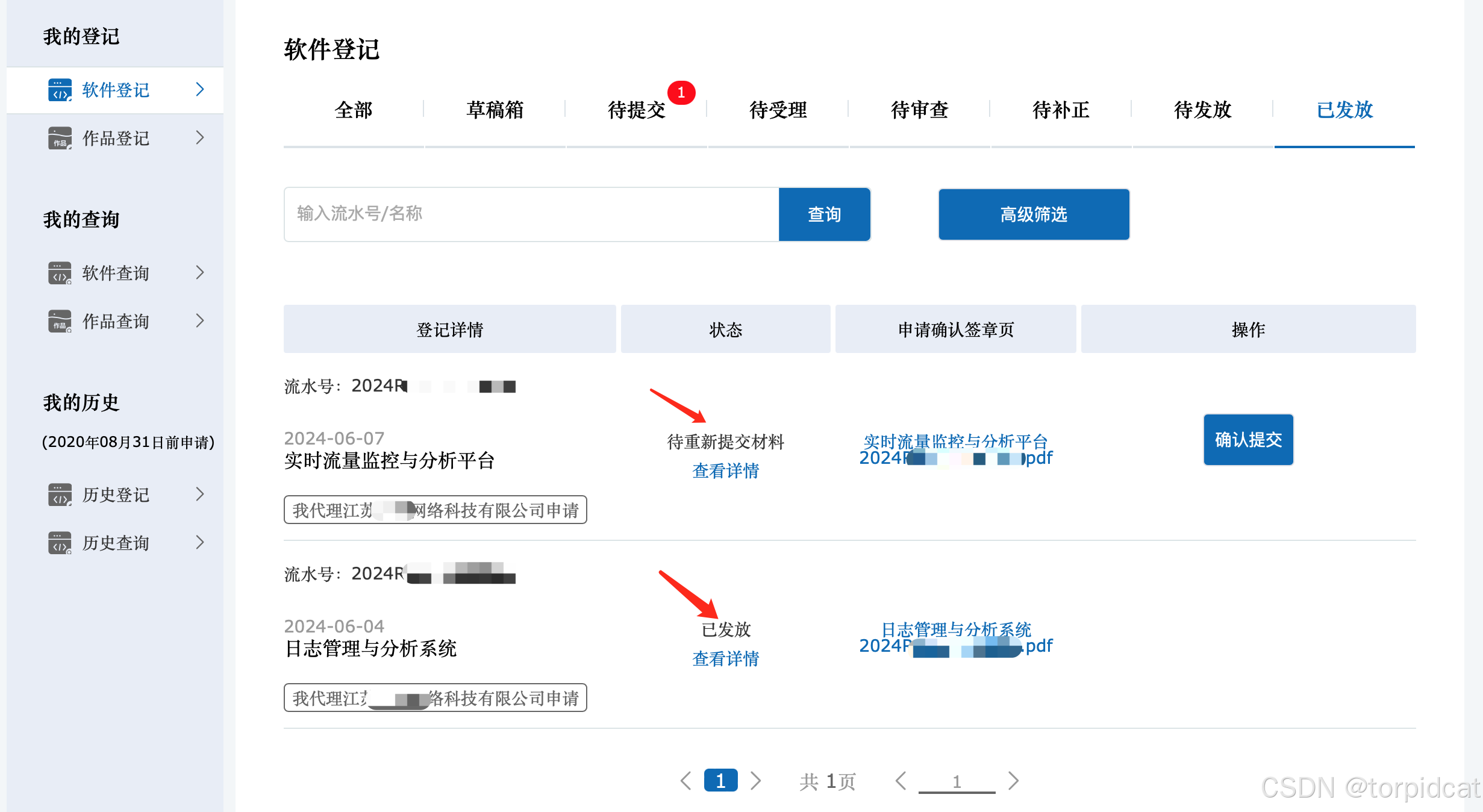
Task: Open the 全部 tab
Action: click(x=354, y=110)
